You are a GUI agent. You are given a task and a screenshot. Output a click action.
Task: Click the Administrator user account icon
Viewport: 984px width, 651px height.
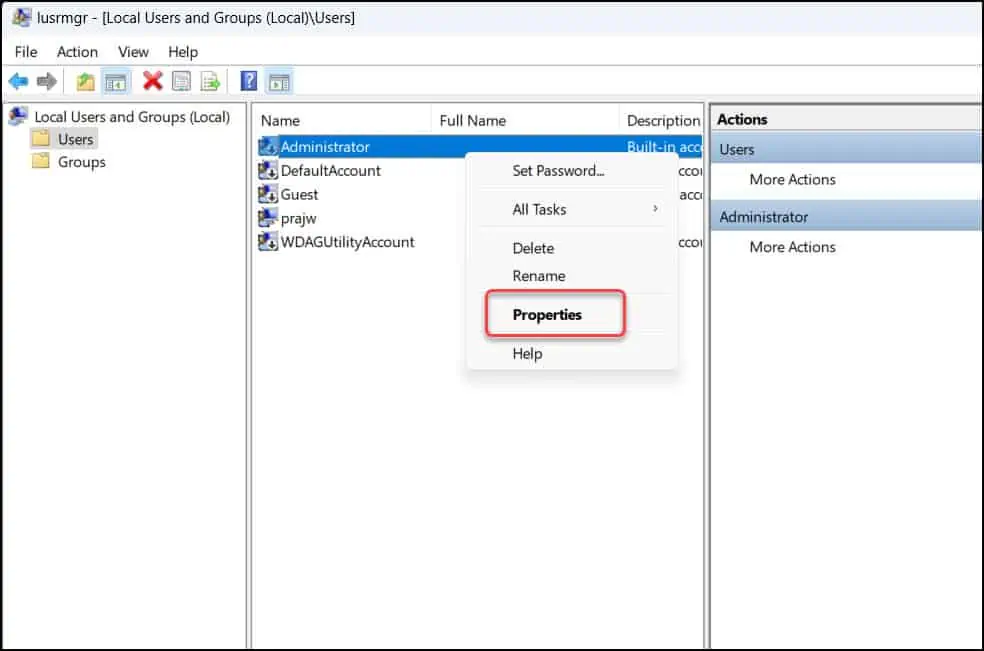[x=268, y=146]
